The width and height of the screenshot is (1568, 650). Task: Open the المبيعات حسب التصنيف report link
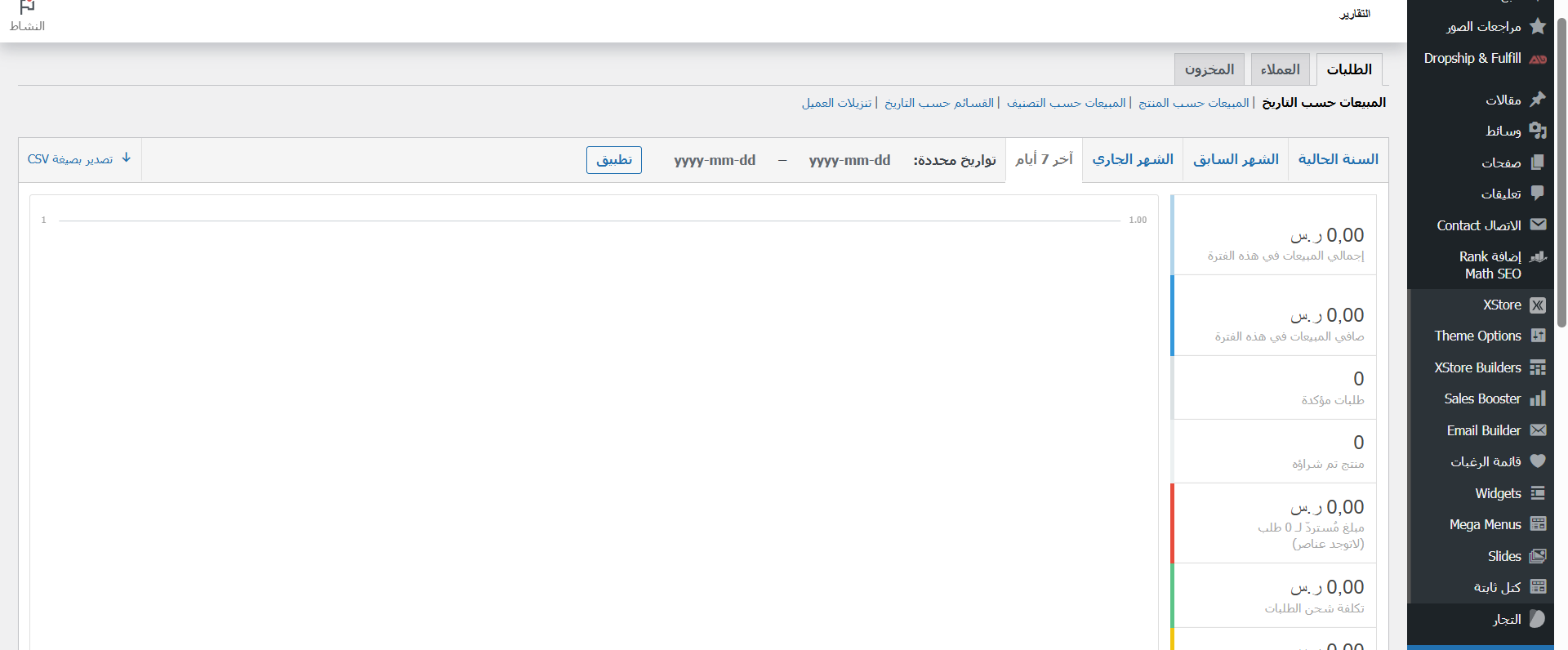coord(1067,103)
